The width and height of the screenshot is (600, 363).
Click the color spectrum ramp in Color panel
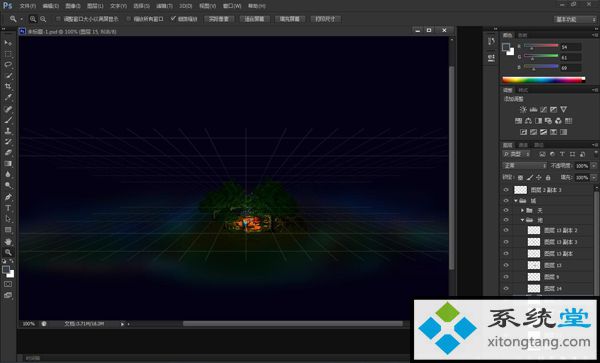click(x=543, y=80)
